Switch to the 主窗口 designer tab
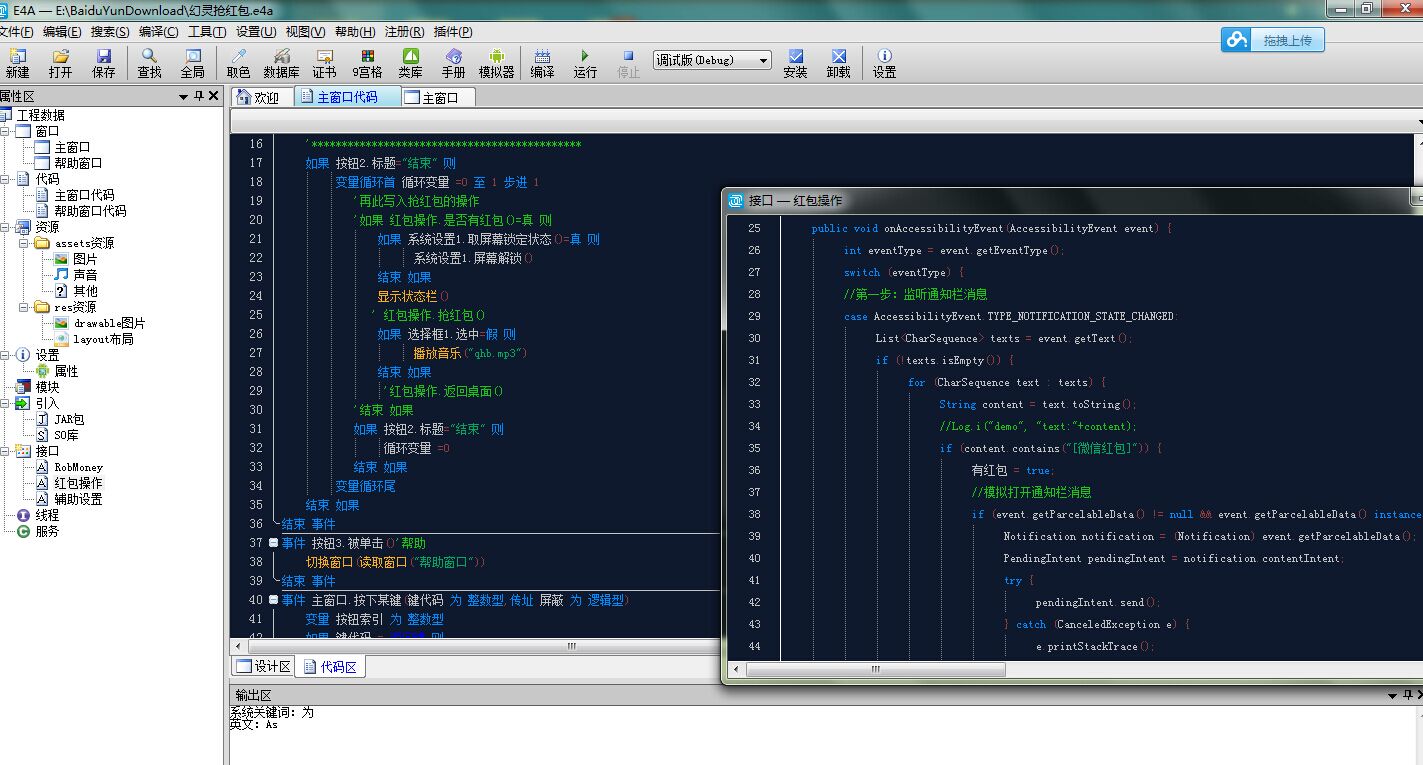The height and width of the screenshot is (765, 1423). click(438, 97)
